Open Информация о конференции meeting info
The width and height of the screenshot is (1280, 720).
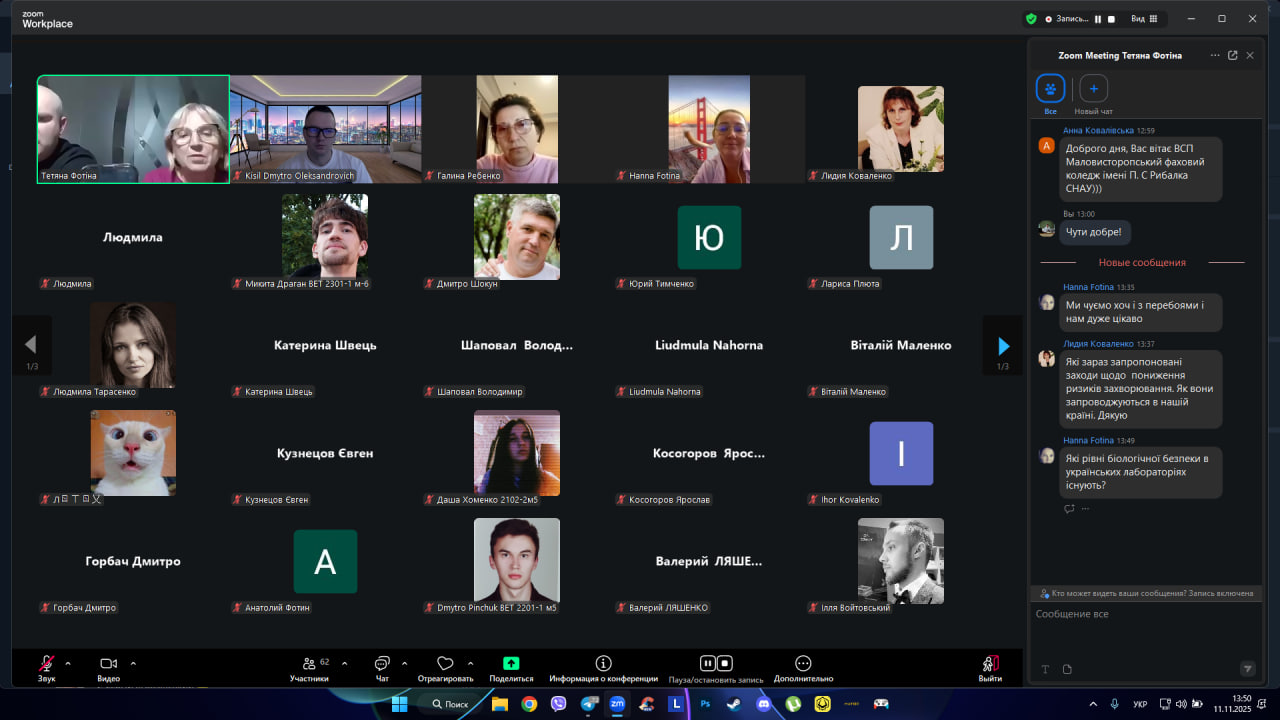(603, 663)
